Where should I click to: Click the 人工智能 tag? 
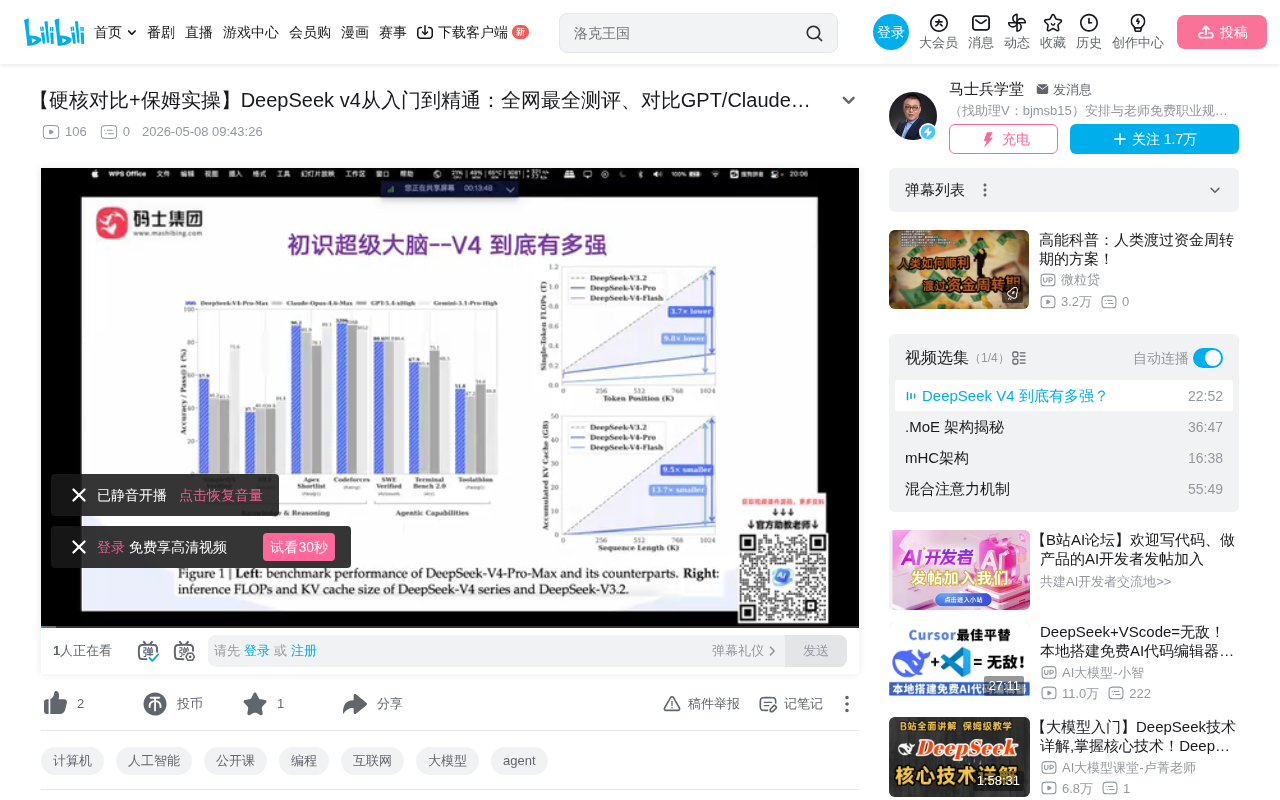[154, 761]
